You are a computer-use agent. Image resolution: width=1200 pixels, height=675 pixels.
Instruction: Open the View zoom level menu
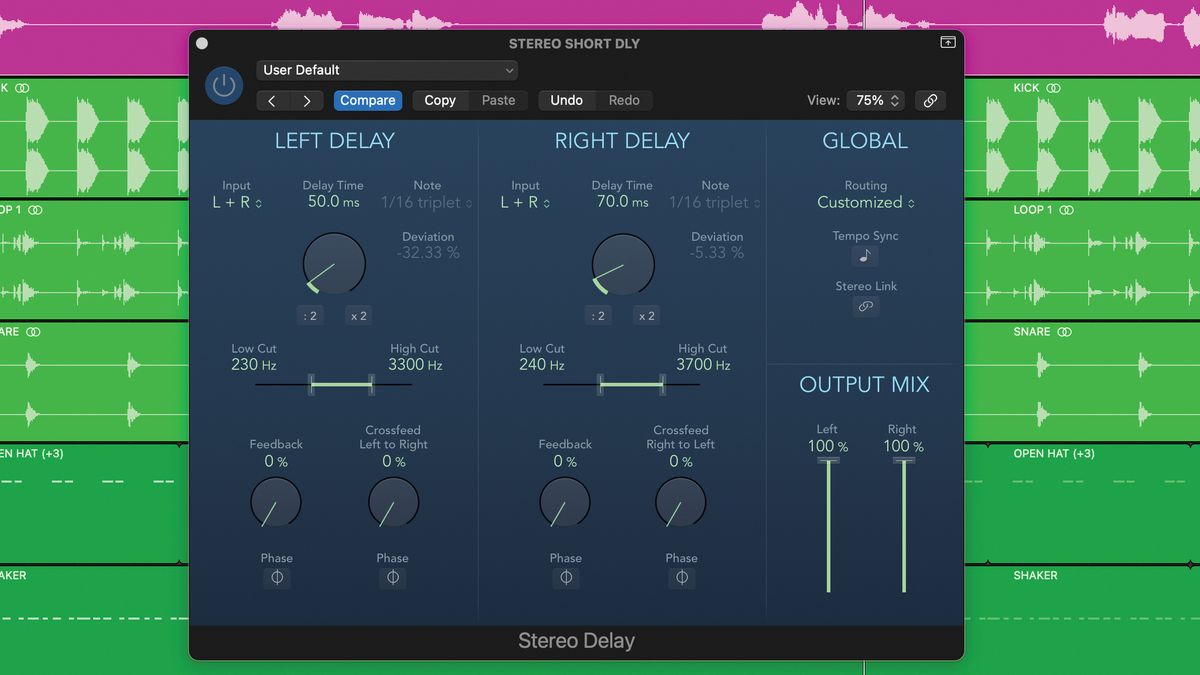click(875, 100)
